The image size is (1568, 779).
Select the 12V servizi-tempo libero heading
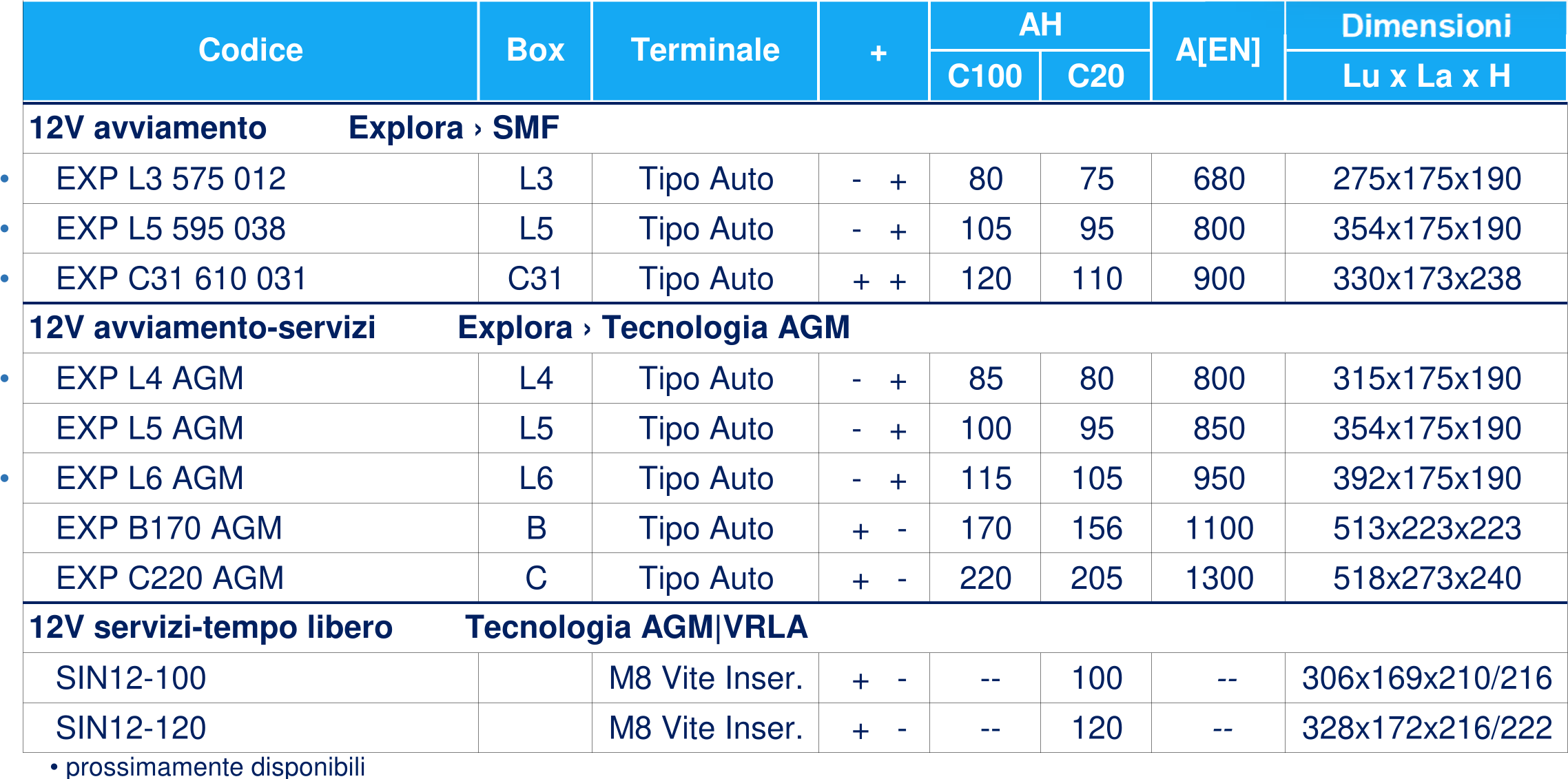[211, 627]
